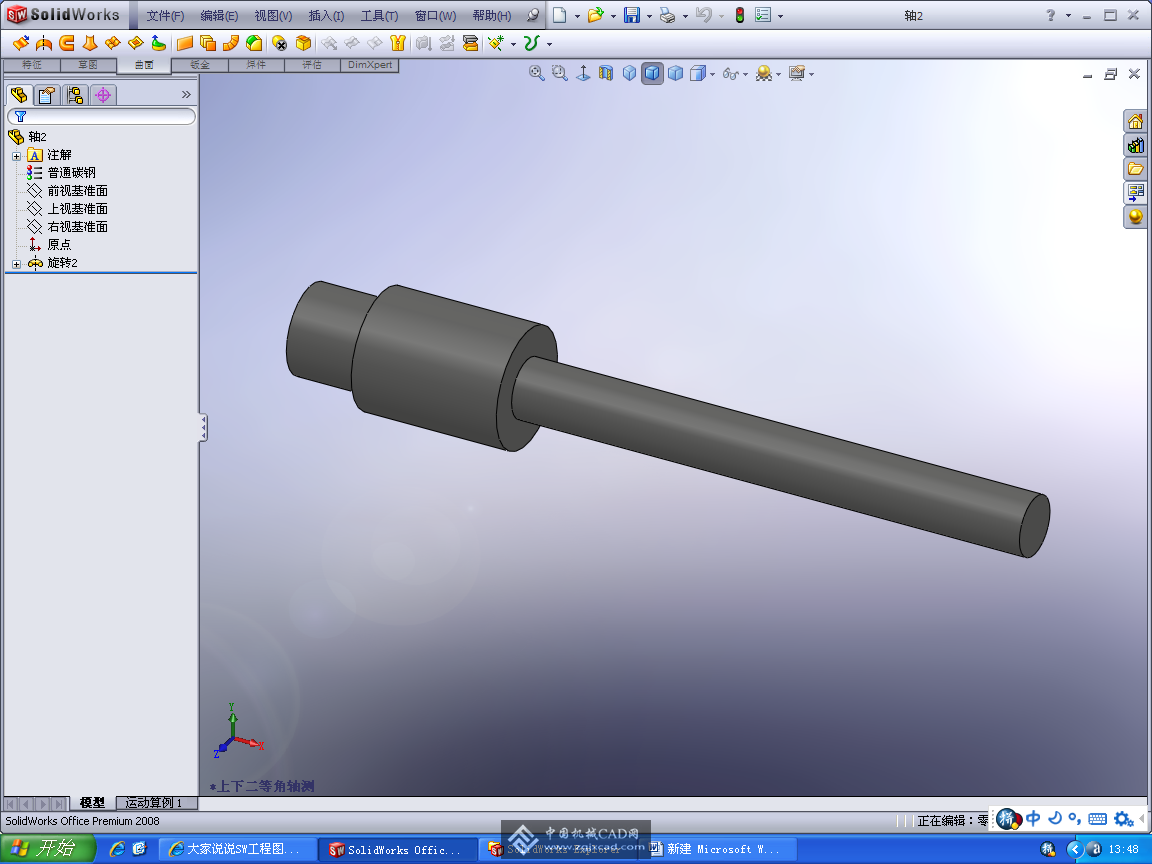Click the Windows 开始 start button
Image resolution: width=1152 pixels, height=864 pixels.
[48, 849]
